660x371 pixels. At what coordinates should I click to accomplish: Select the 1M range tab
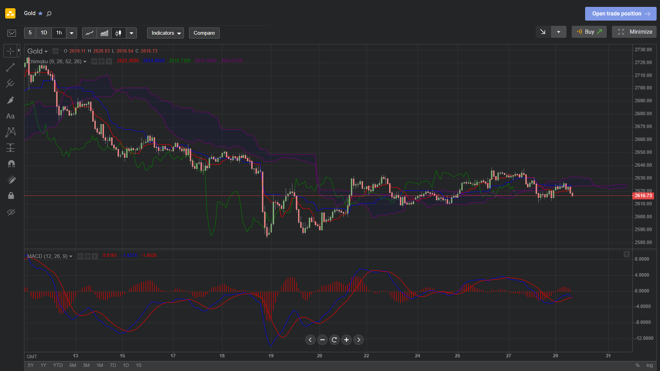[x=99, y=366]
